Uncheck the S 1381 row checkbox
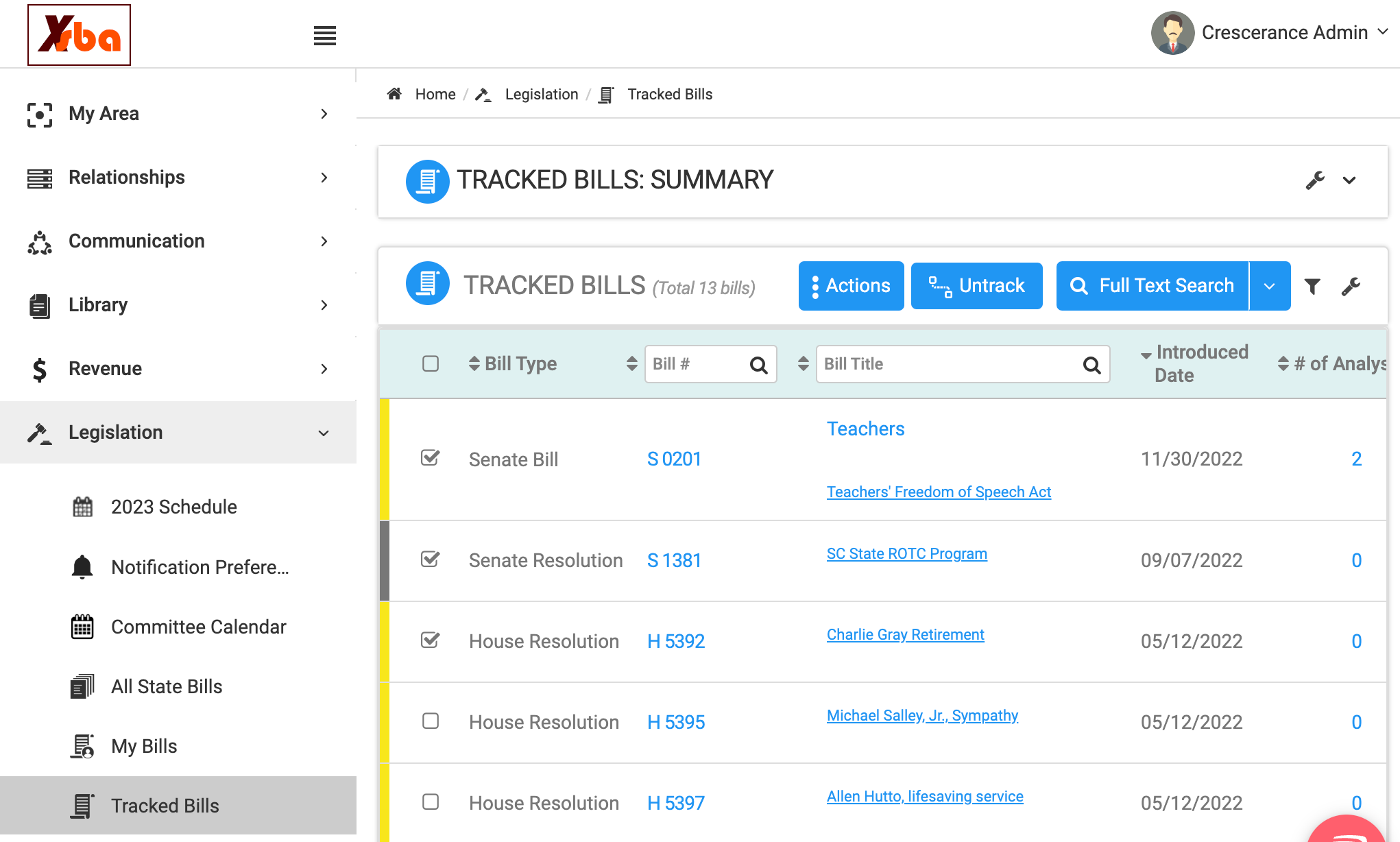Screen dimensions: 1400x842 coord(431,560)
